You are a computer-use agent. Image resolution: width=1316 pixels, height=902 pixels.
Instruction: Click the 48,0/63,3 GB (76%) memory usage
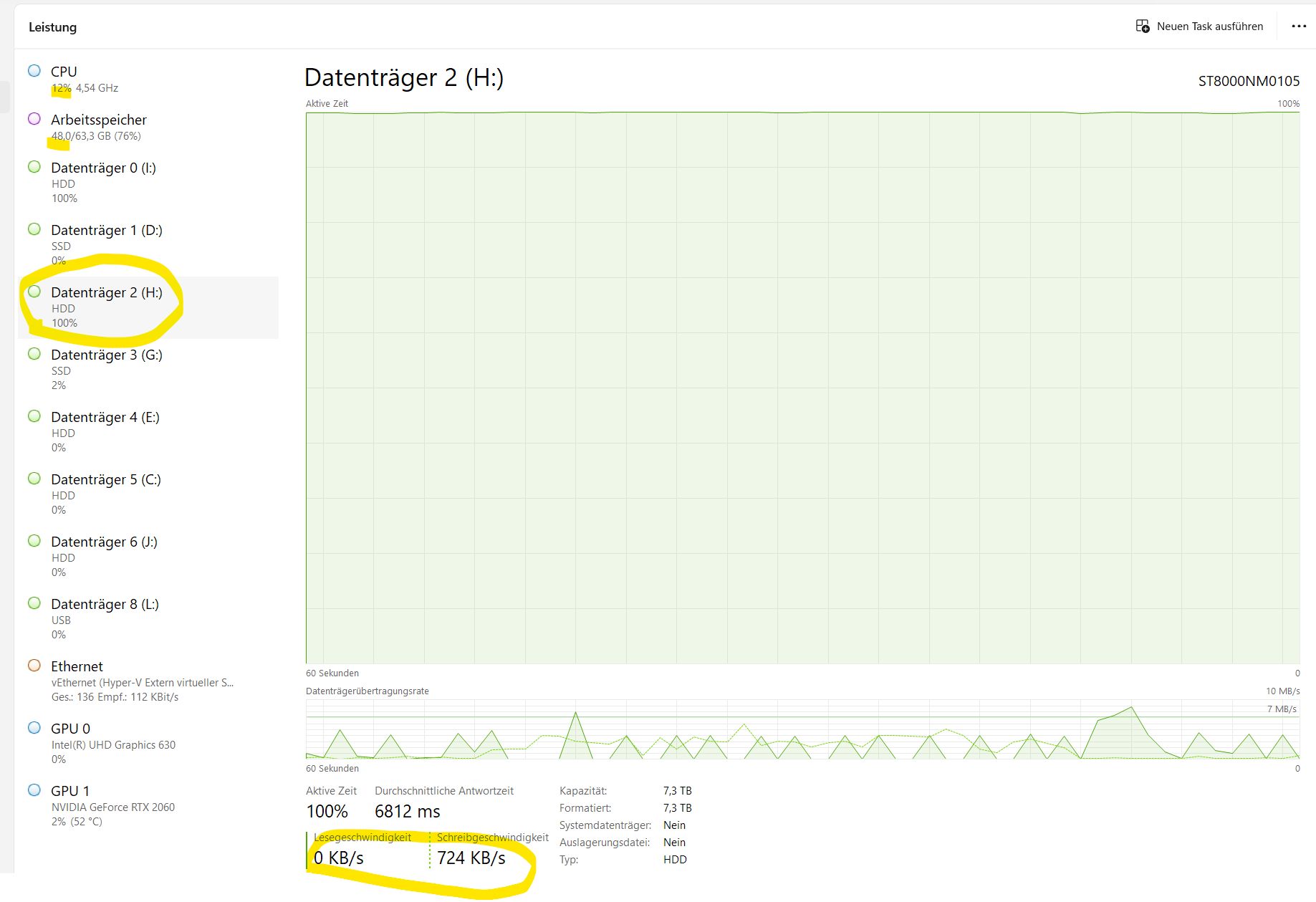(x=96, y=136)
